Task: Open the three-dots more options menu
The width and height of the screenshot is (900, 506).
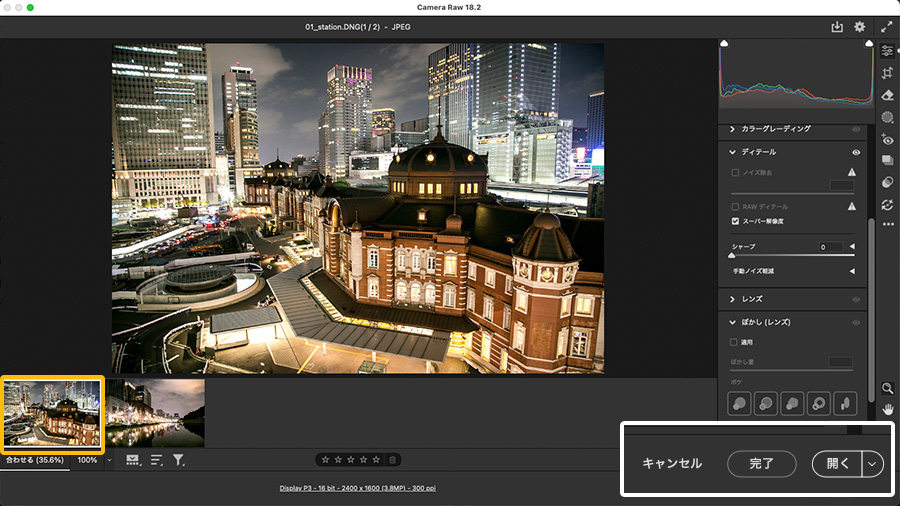Action: coord(888,224)
